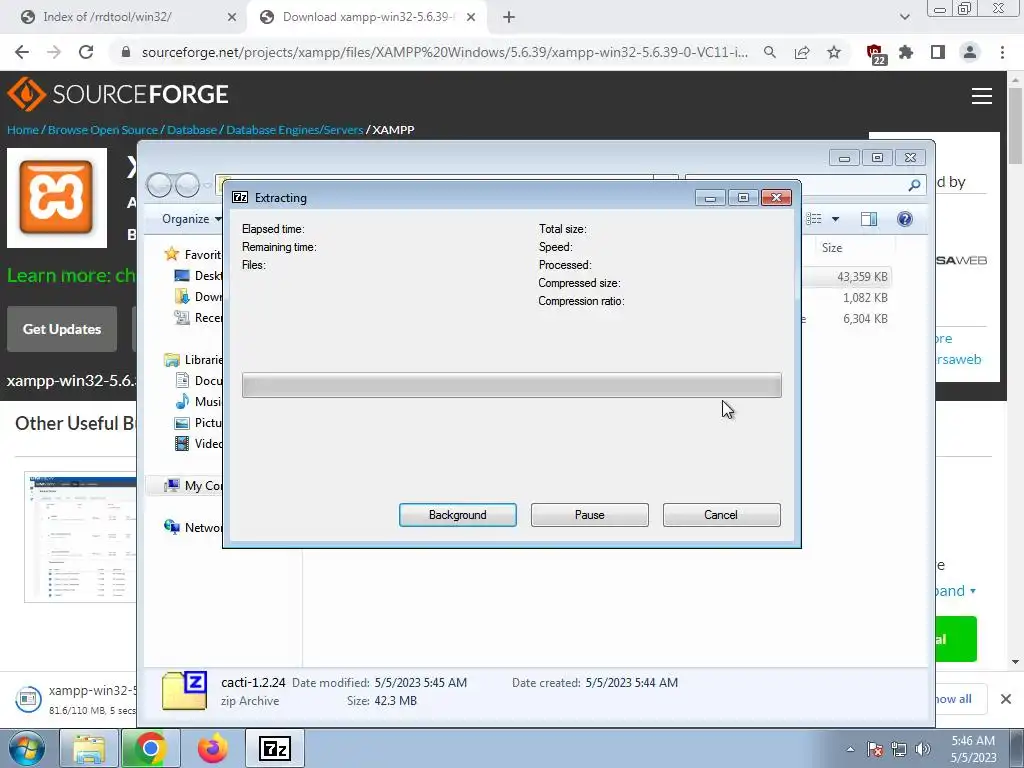Viewport: 1024px width, 768px height.
Task: Bookmark page with the star icon
Action: [834, 52]
